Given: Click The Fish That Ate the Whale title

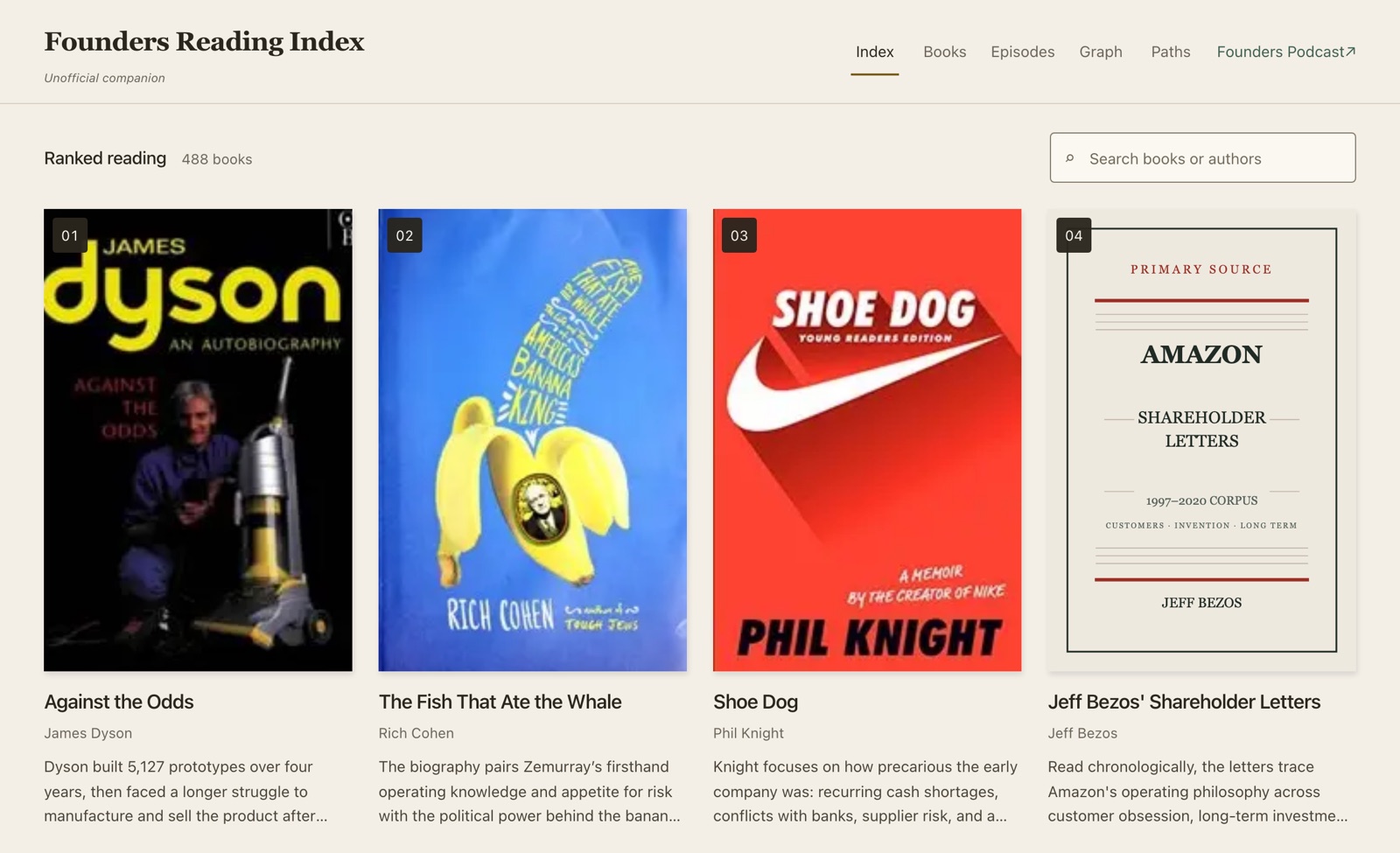Looking at the screenshot, I should click(500, 702).
